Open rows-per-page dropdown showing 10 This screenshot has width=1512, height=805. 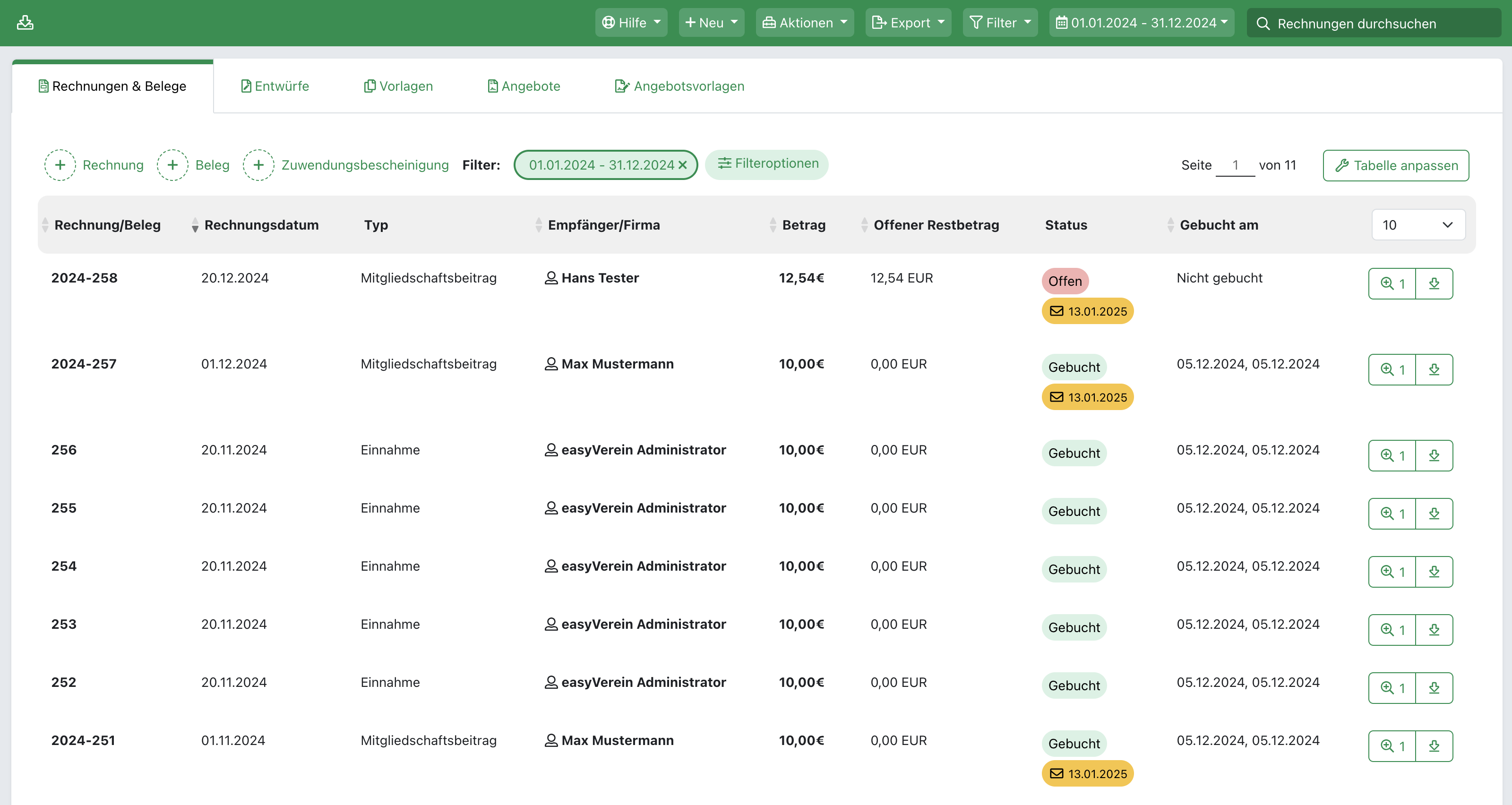click(1417, 225)
